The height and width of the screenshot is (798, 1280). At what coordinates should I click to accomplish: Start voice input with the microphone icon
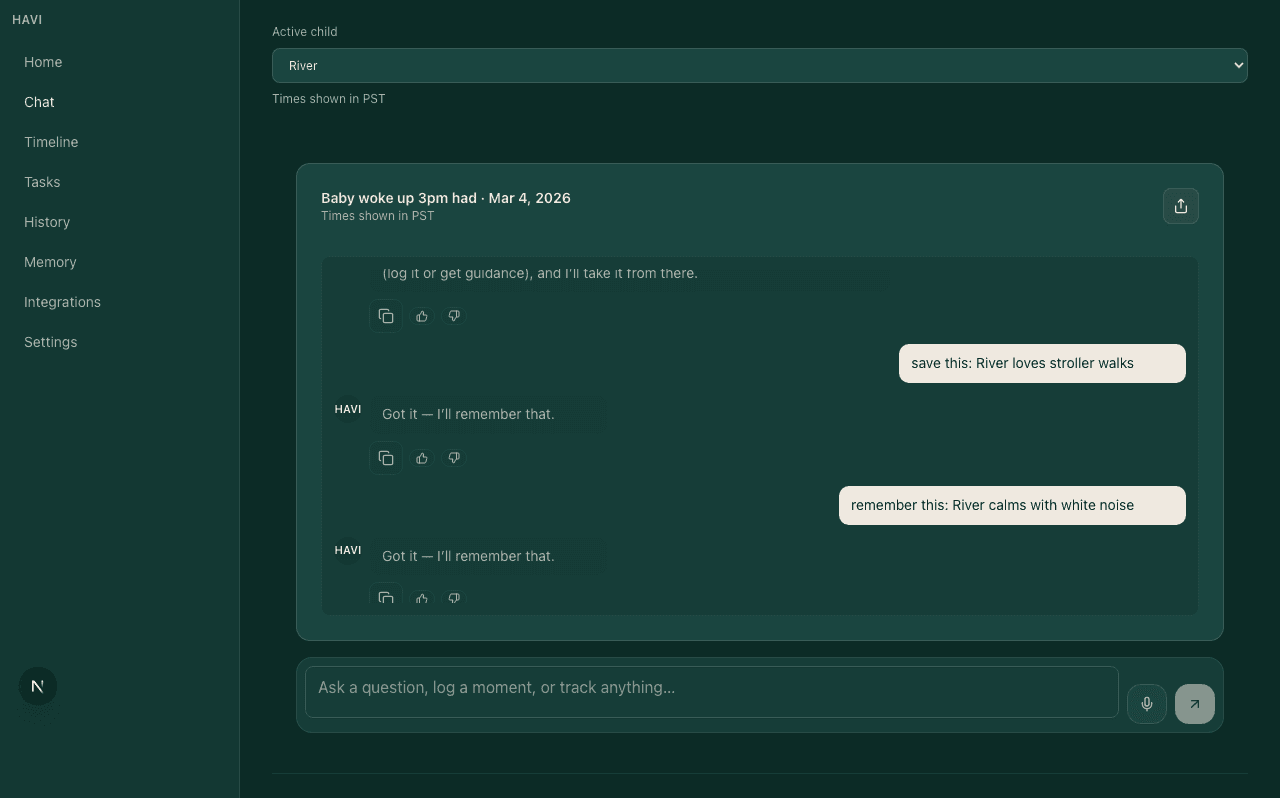coord(1146,704)
